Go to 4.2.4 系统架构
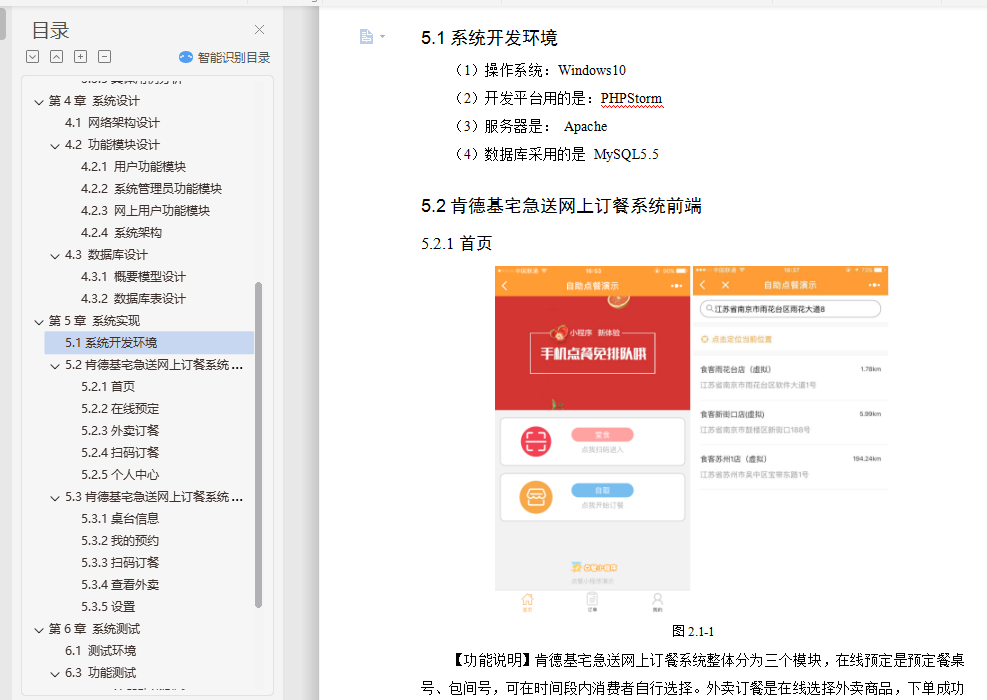The height and width of the screenshot is (700, 987). coord(121,233)
